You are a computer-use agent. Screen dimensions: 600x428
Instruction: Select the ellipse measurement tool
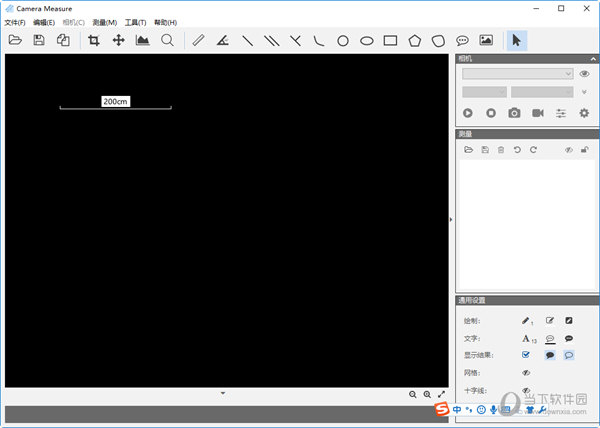pos(367,41)
